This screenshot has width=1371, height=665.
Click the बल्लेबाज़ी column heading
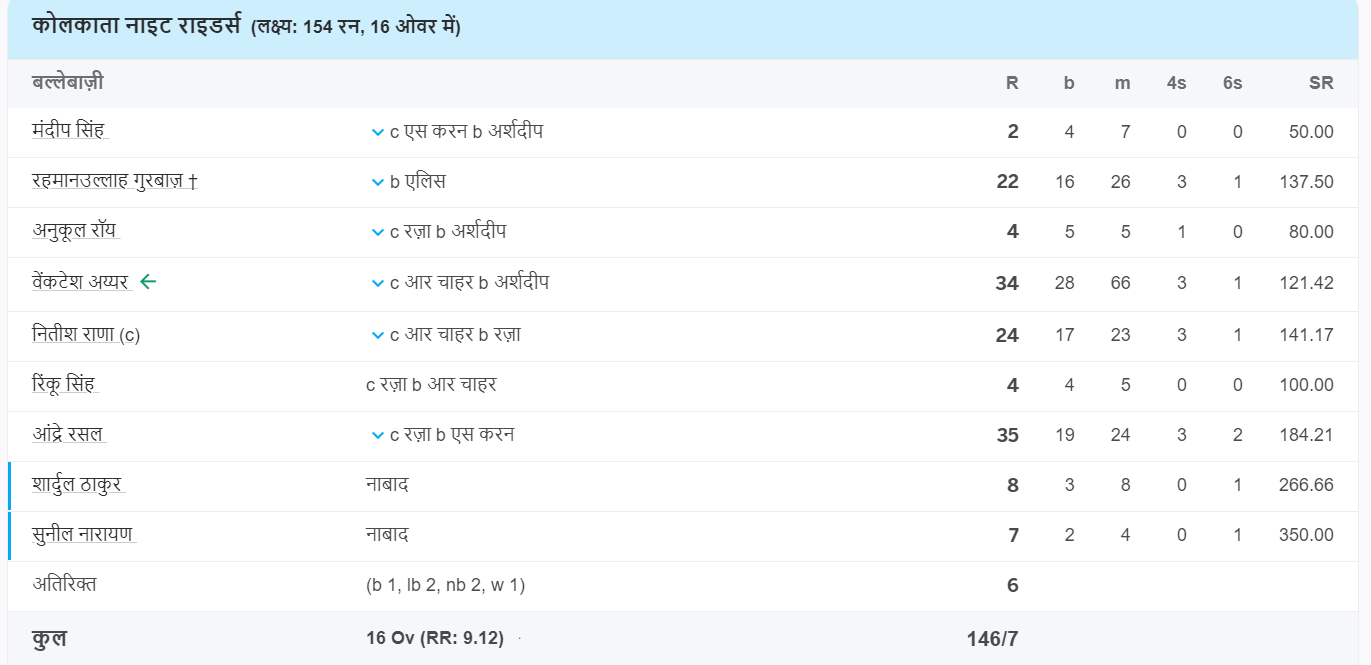coord(68,83)
